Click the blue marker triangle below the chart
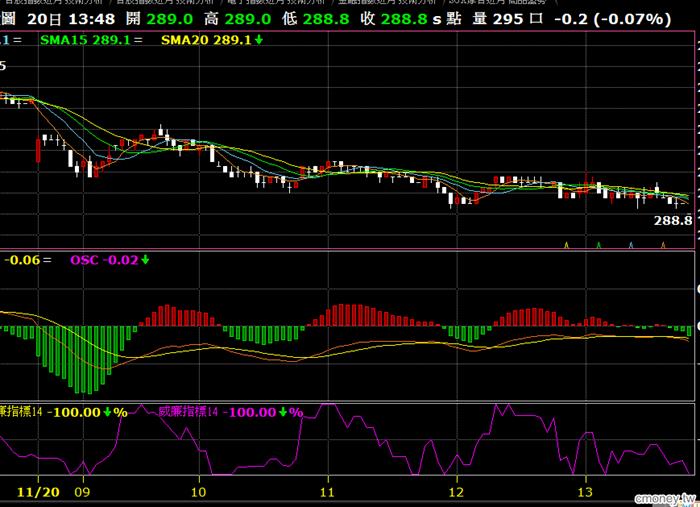700x507 pixels. click(x=630, y=243)
